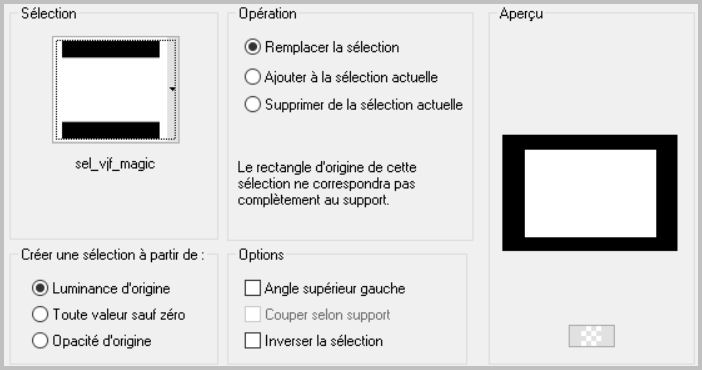Click the Aperçu group heading
The width and height of the screenshot is (702, 370).
pyautogui.click(x=521, y=13)
